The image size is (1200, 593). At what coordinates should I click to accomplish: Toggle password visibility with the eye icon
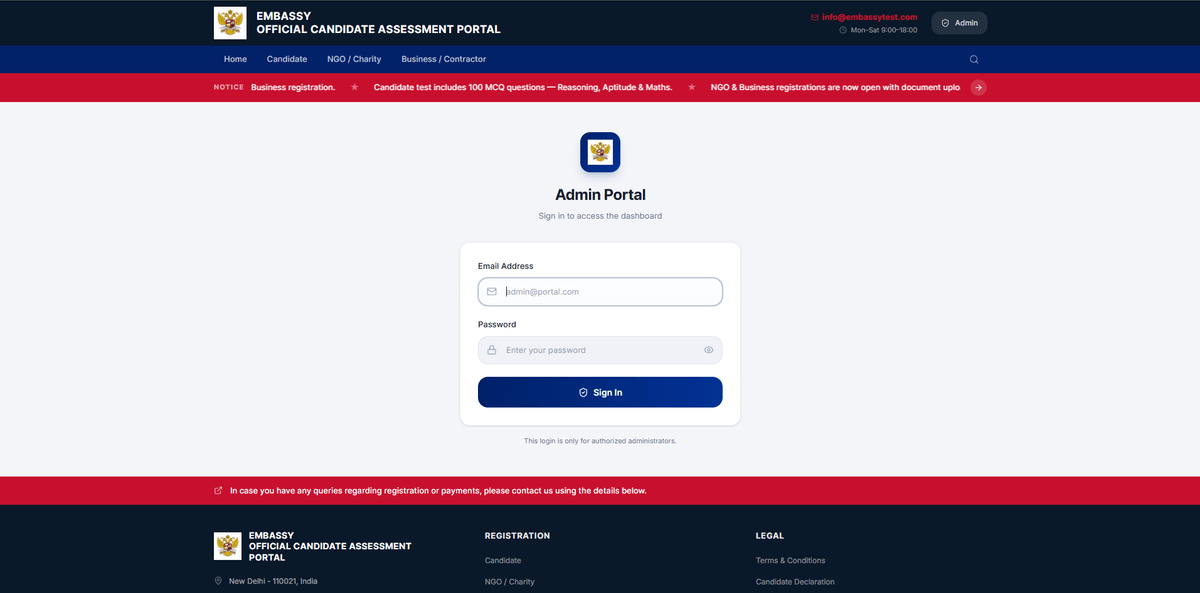click(708, 350)
